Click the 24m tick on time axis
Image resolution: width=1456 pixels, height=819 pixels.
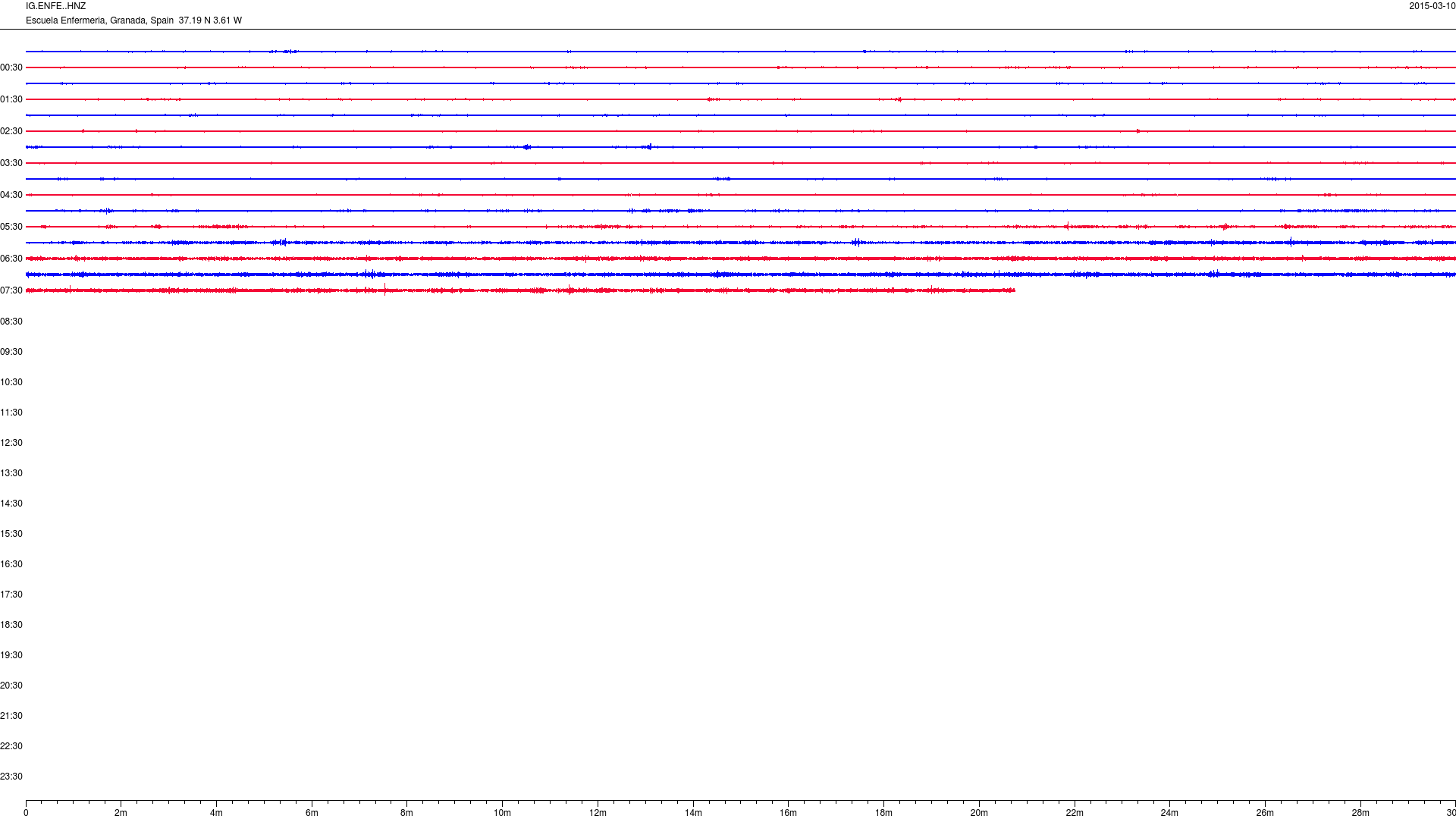point(1169,813)
